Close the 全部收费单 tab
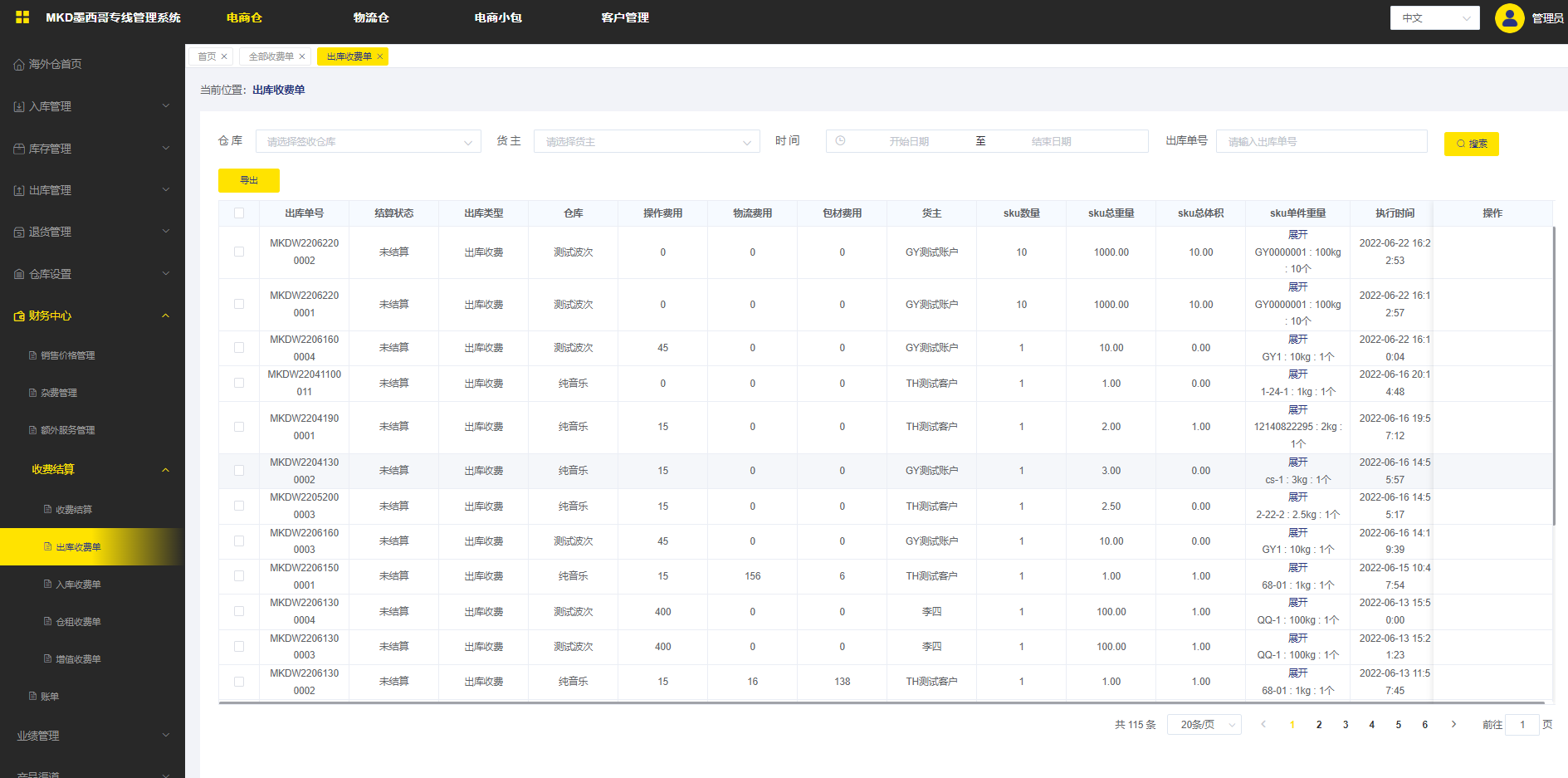The image size is (1568, 778). [x=302, y=56]
